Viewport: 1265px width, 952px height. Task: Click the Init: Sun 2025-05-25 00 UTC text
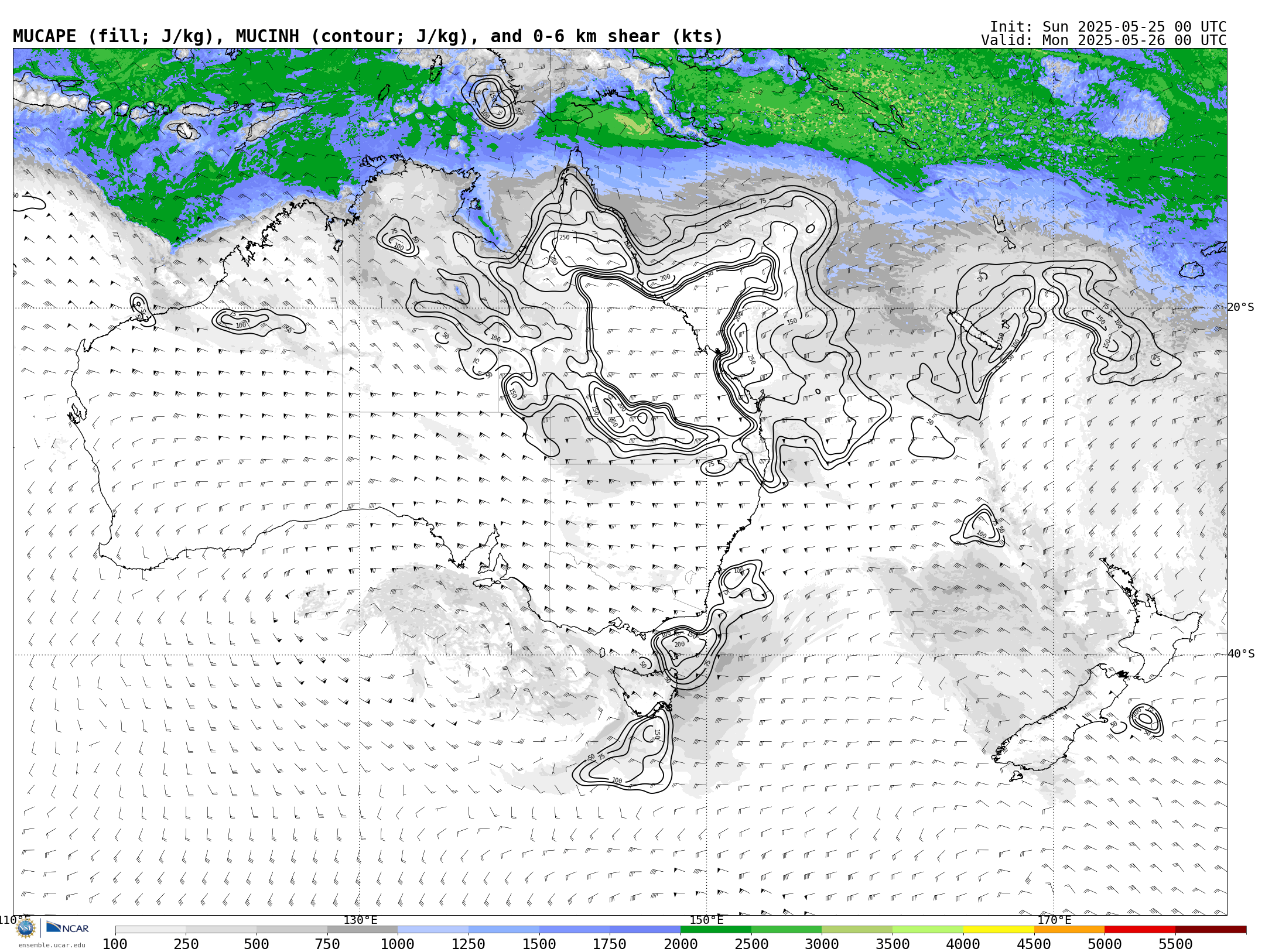(x=1108, y=27)
